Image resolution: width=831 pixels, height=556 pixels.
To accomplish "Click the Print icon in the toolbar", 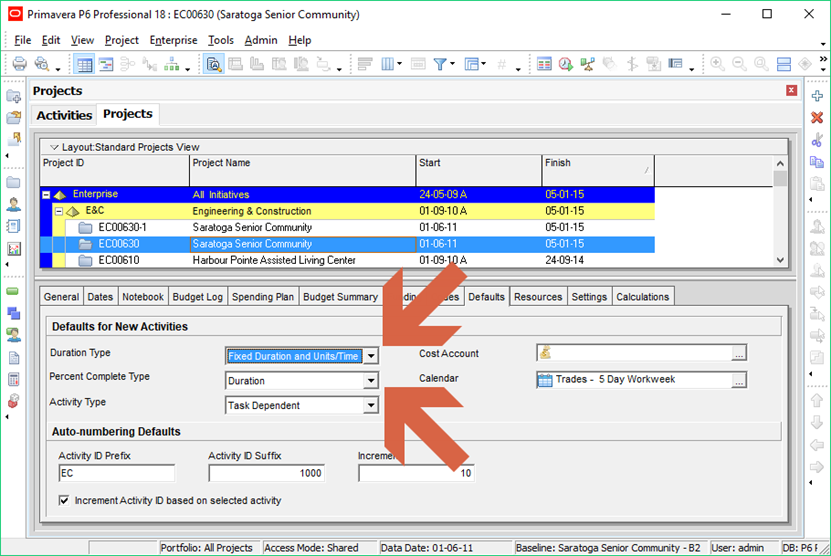I will (20, 64).
